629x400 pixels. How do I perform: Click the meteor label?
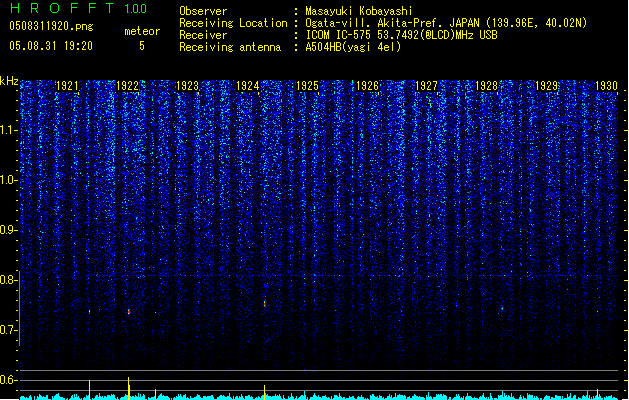point(142,31)
